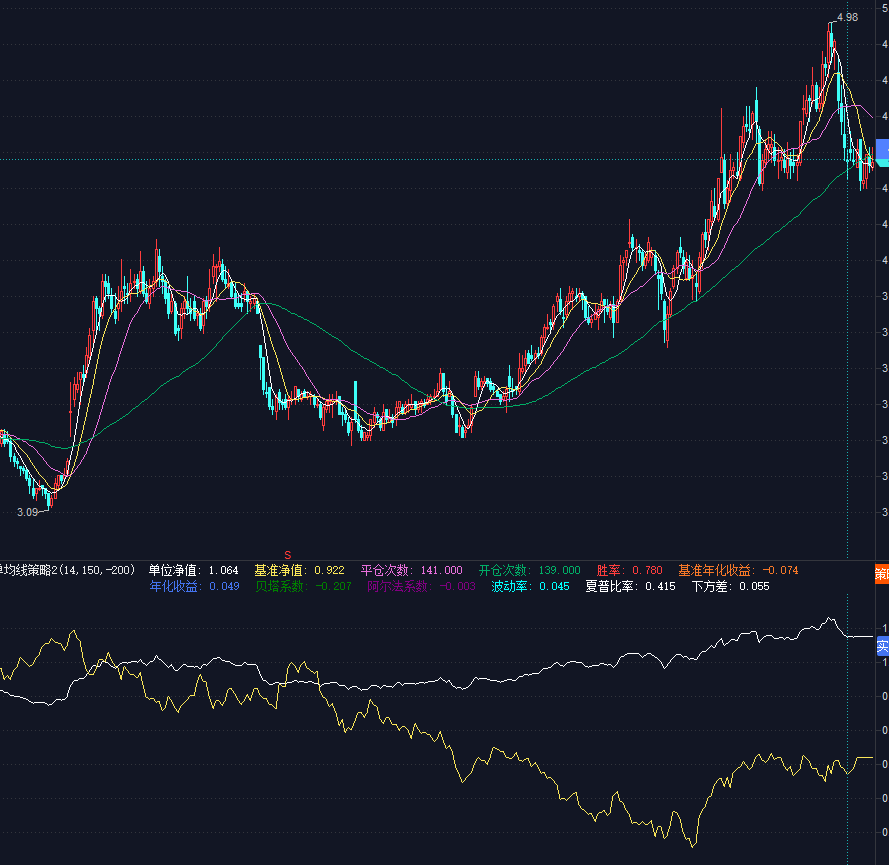Click the 年化收益 0.049 indicator
The image size is (889, 865).
tap(194, 586)
